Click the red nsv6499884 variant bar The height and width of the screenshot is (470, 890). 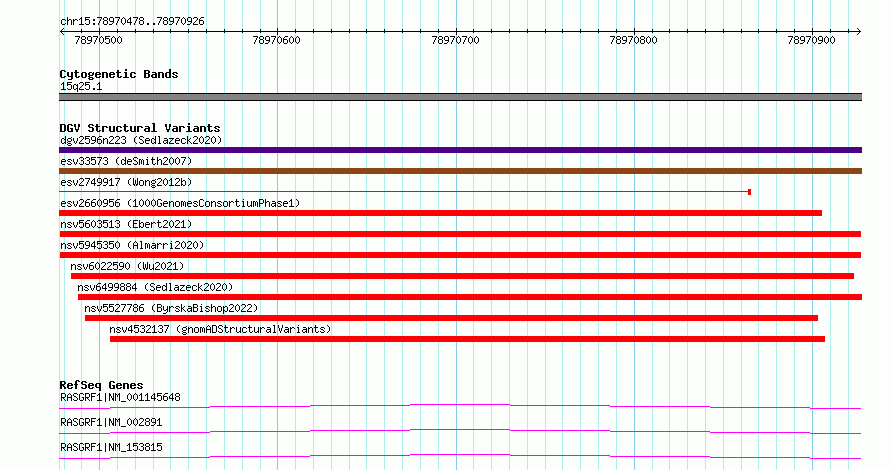pos(470,297)
